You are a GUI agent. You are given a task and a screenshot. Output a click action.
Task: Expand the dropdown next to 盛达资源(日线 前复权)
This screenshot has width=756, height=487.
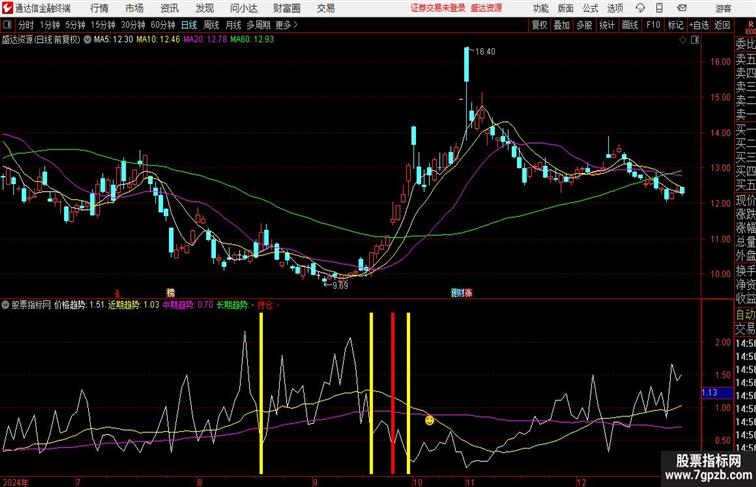click(x=87, y=40)
